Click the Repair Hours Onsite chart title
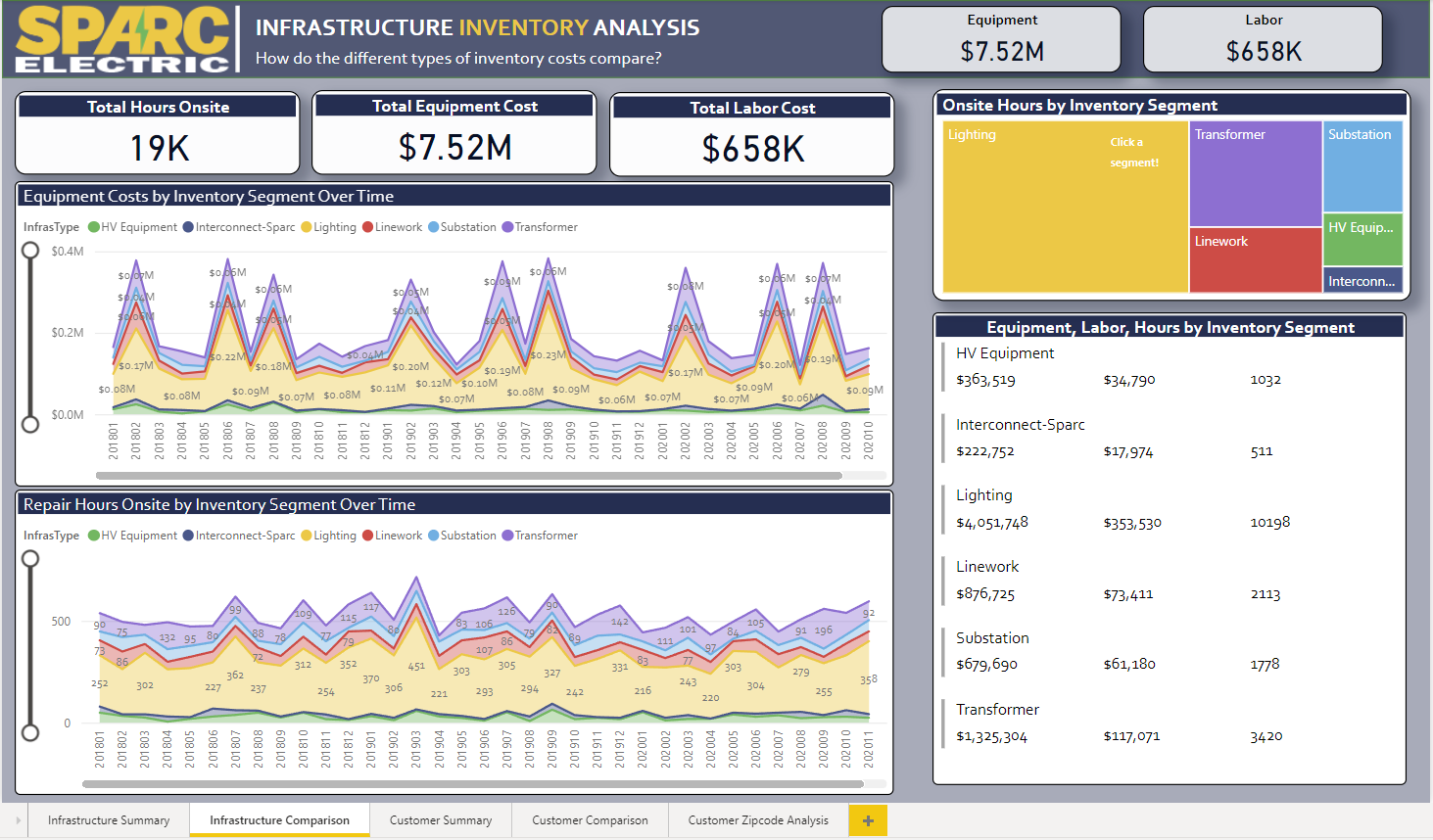Screen dimensions: 1433x840 pyautogui.click(x=219, y=504)
